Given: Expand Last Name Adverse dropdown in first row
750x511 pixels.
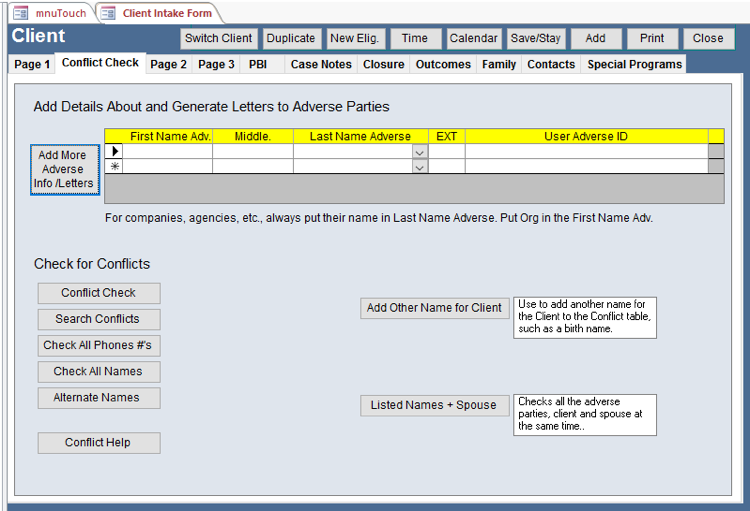Looking at the screenshot, I should [420, 152].
